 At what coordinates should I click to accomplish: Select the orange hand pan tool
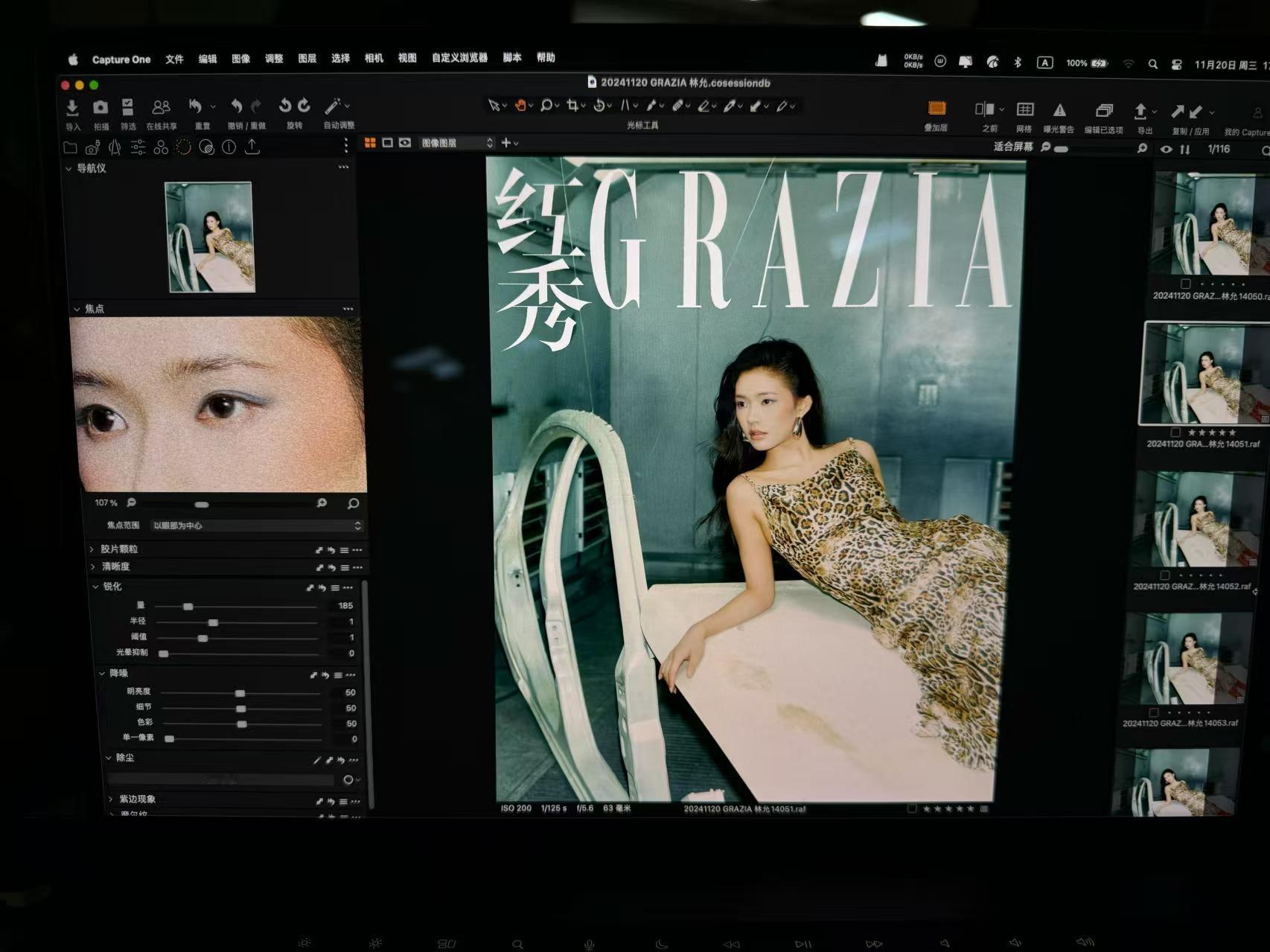pyautogui.click(x=520, y=105)
